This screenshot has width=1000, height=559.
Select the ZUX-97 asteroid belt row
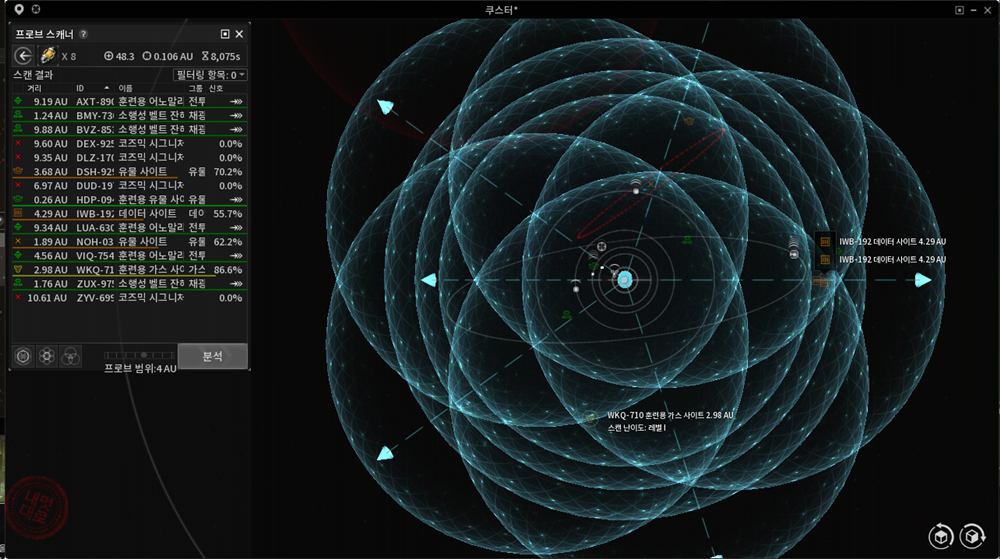129,284
